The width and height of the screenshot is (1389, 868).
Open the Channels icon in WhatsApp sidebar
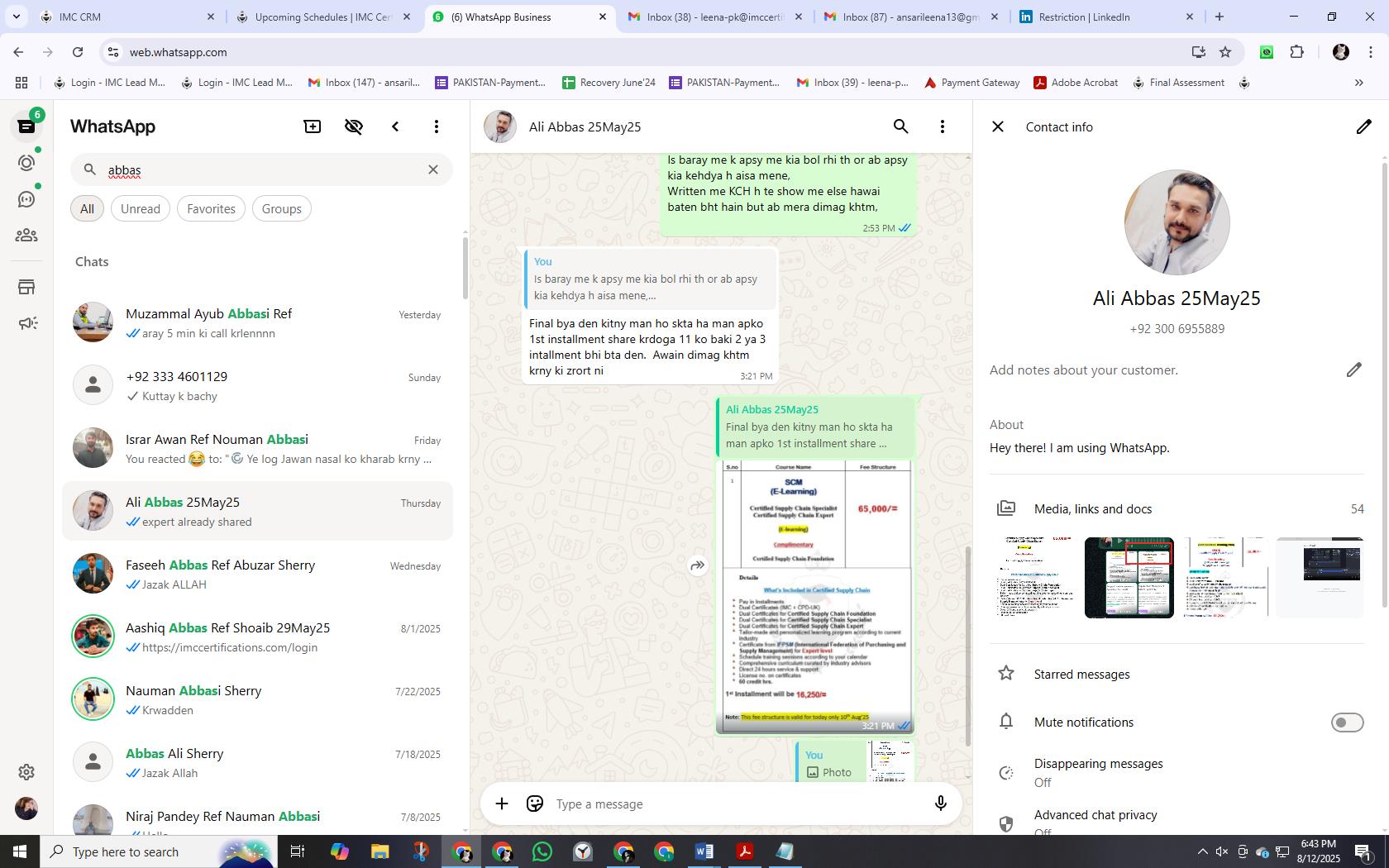[x=26, y=199]
